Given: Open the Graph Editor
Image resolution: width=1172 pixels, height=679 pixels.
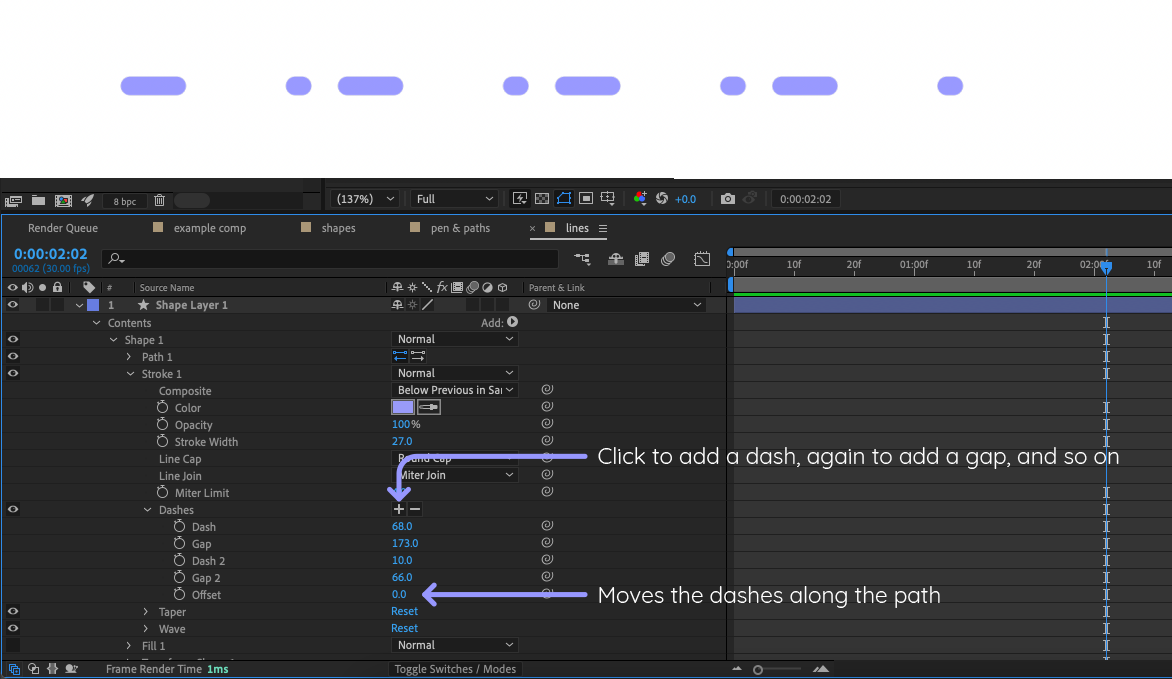Looking at the screenshot, I should point(701,259).
